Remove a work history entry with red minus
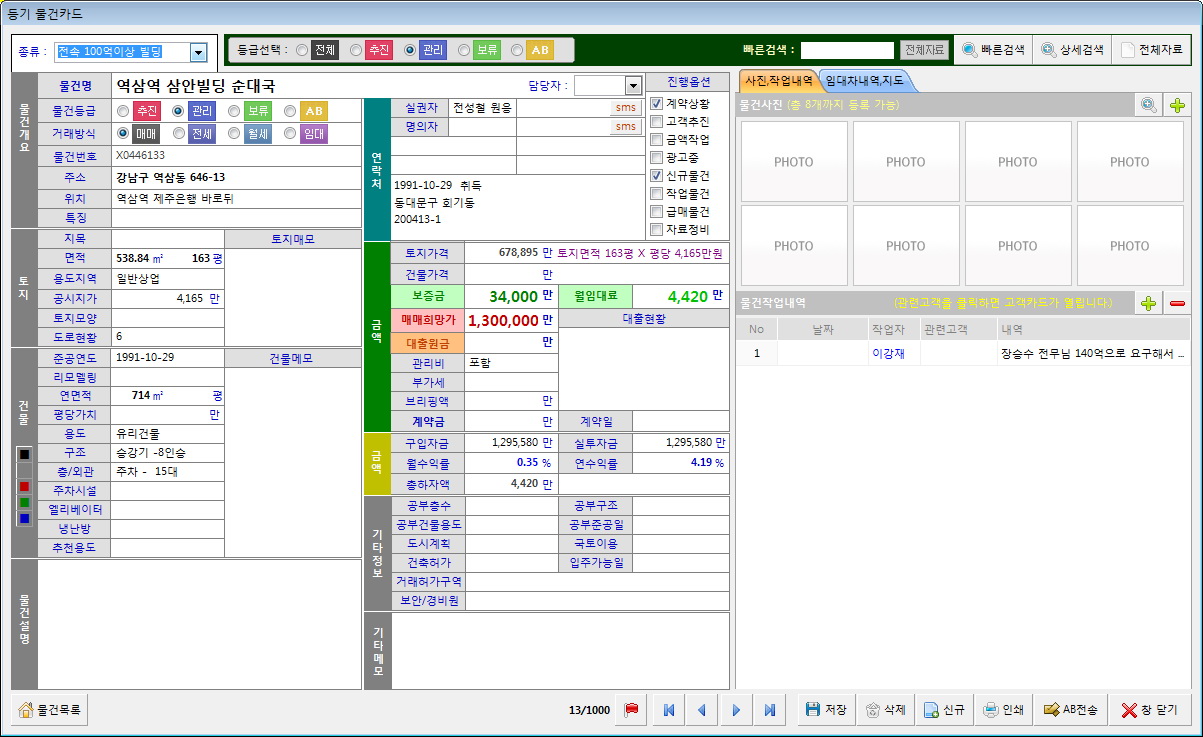 tap(1177, 303)
